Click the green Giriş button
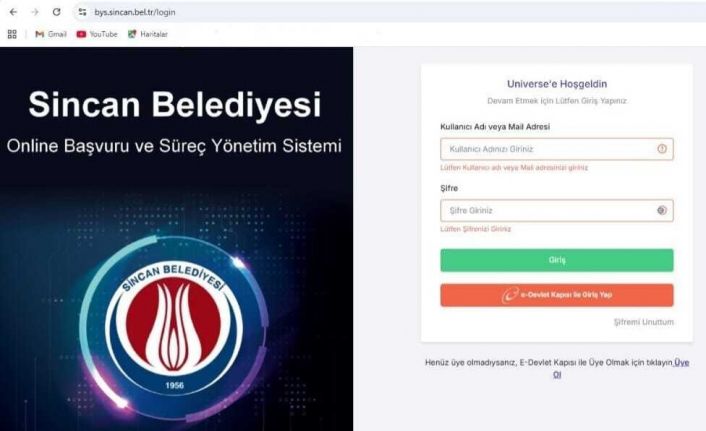Viewport: 706px width, 431px height. click(557, 260)
